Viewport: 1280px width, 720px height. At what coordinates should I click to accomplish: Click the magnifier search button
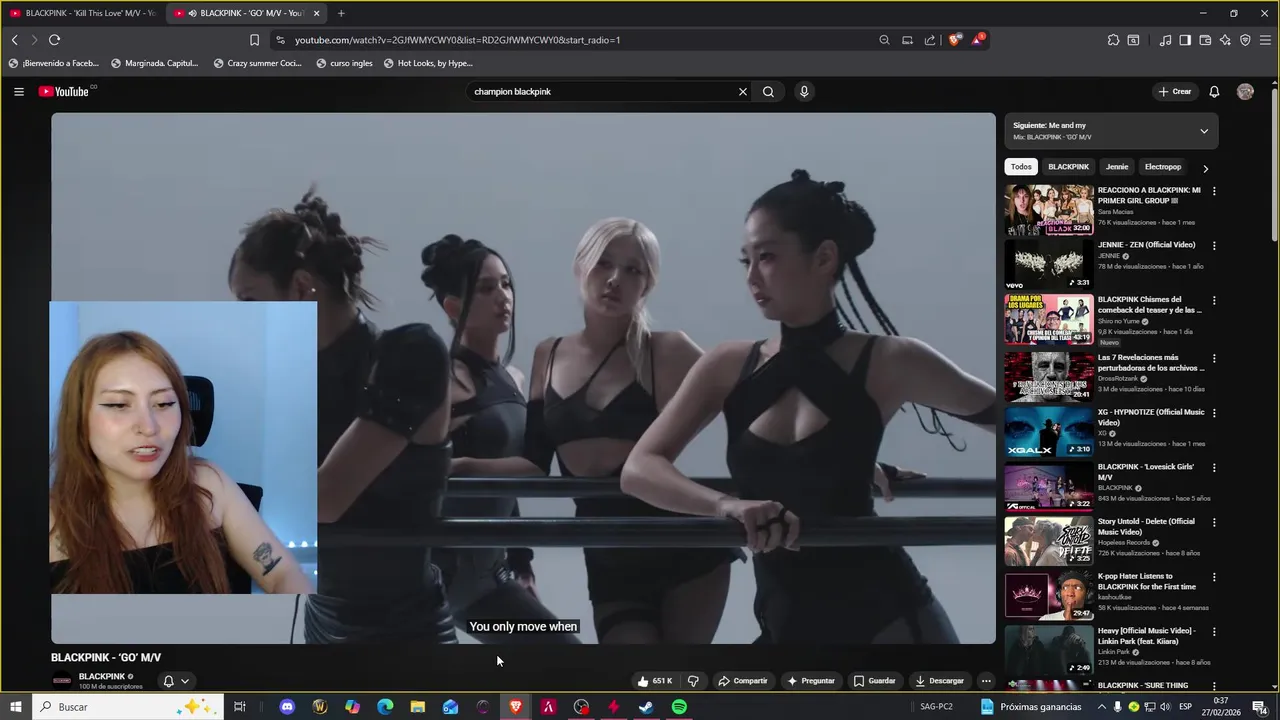[x=768, y=91]
